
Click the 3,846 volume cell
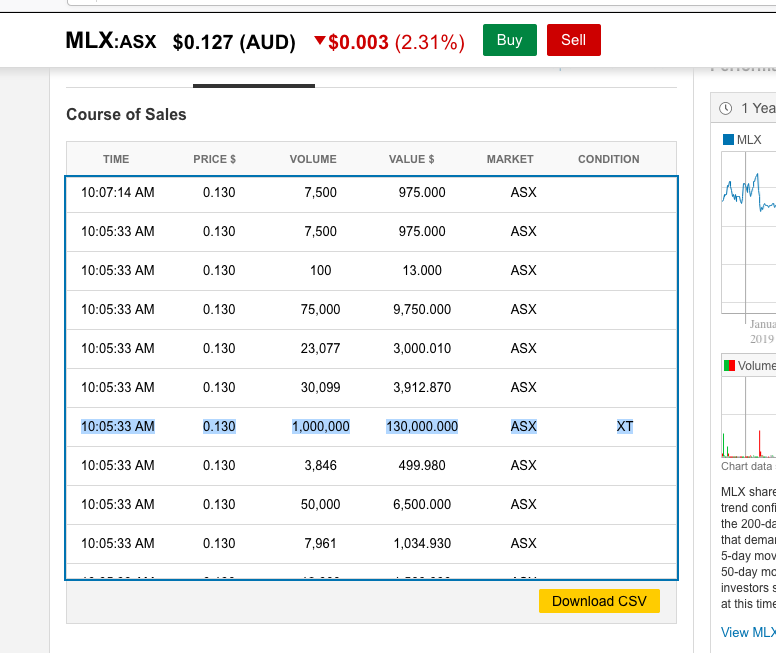(x=321, y=465)
